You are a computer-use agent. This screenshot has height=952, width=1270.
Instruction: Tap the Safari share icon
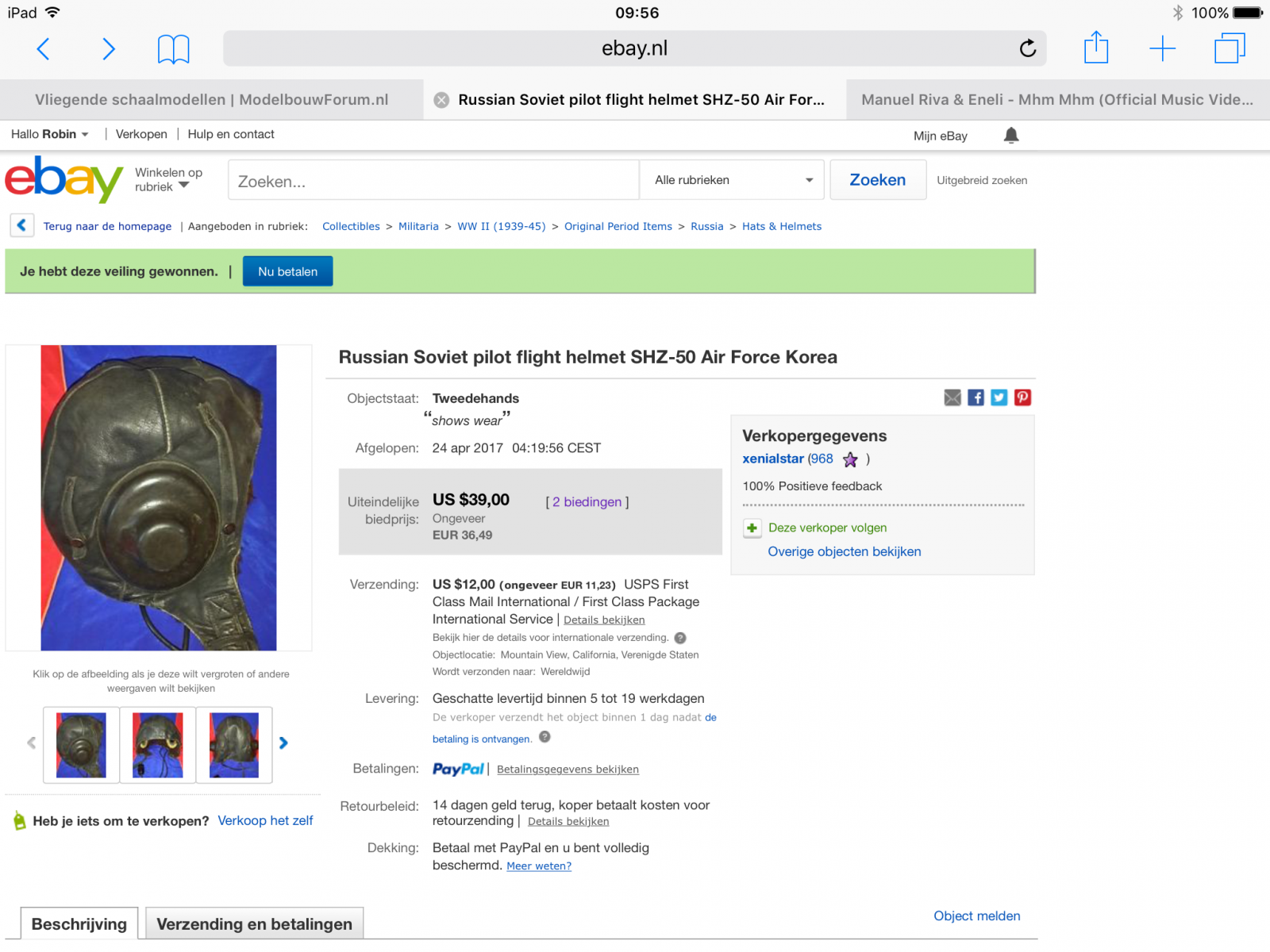(x=1096, y=47)
